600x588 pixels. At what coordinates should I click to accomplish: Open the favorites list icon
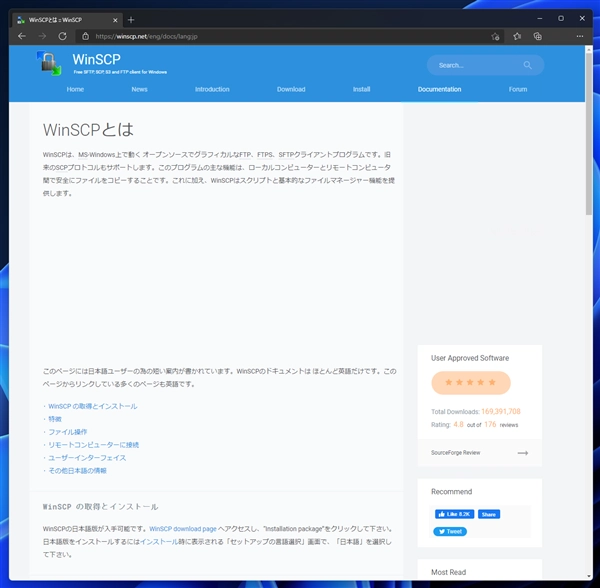click(517, 36)
